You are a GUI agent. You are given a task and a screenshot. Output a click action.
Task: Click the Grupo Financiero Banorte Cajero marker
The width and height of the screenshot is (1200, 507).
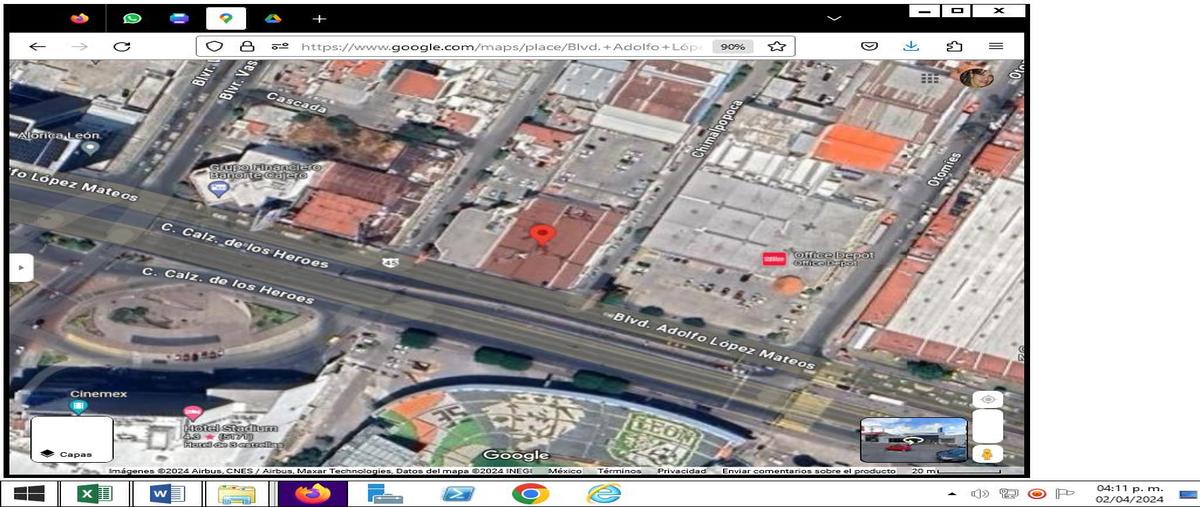[x=219, y=187]
